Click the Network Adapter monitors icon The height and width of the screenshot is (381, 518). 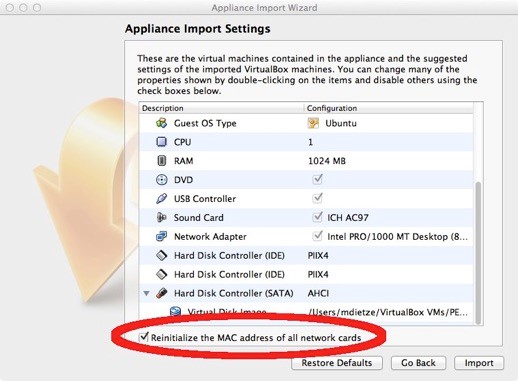pos(162,236)
